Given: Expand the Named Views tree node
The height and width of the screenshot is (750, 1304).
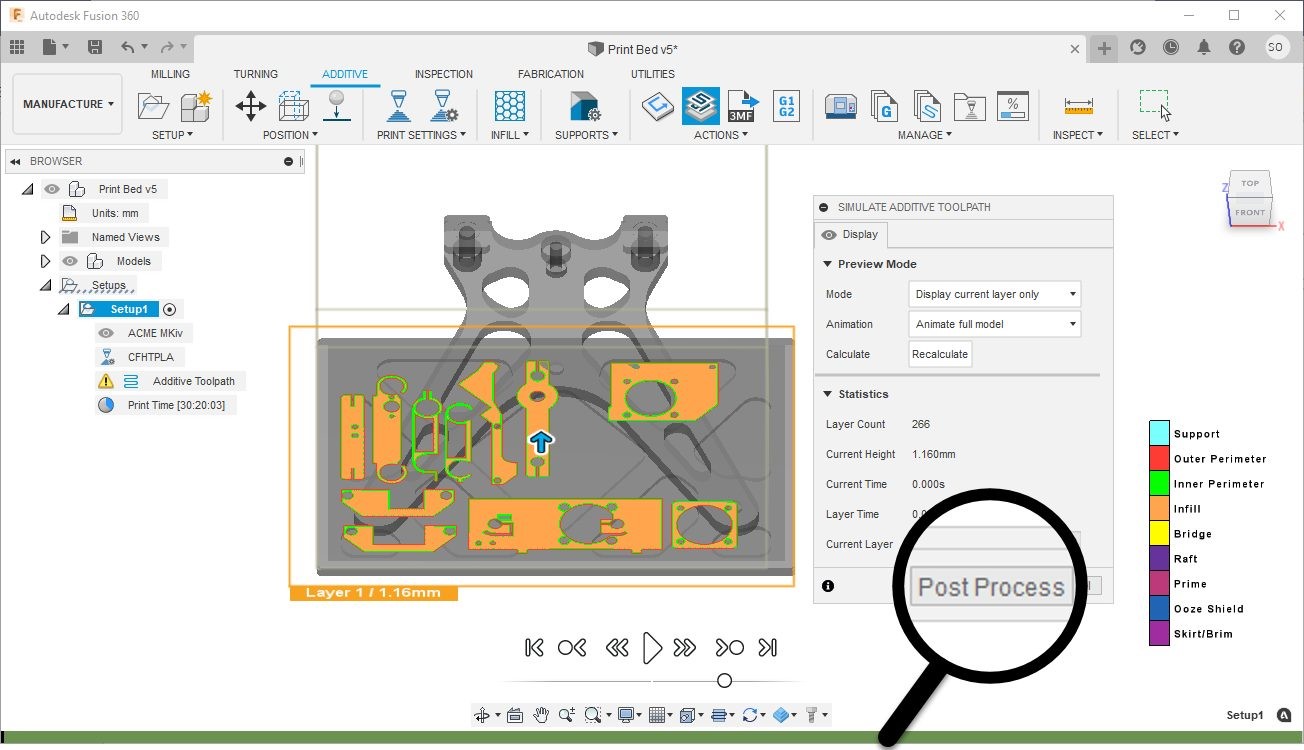Looking at the screenshot, I should [45, 237].
